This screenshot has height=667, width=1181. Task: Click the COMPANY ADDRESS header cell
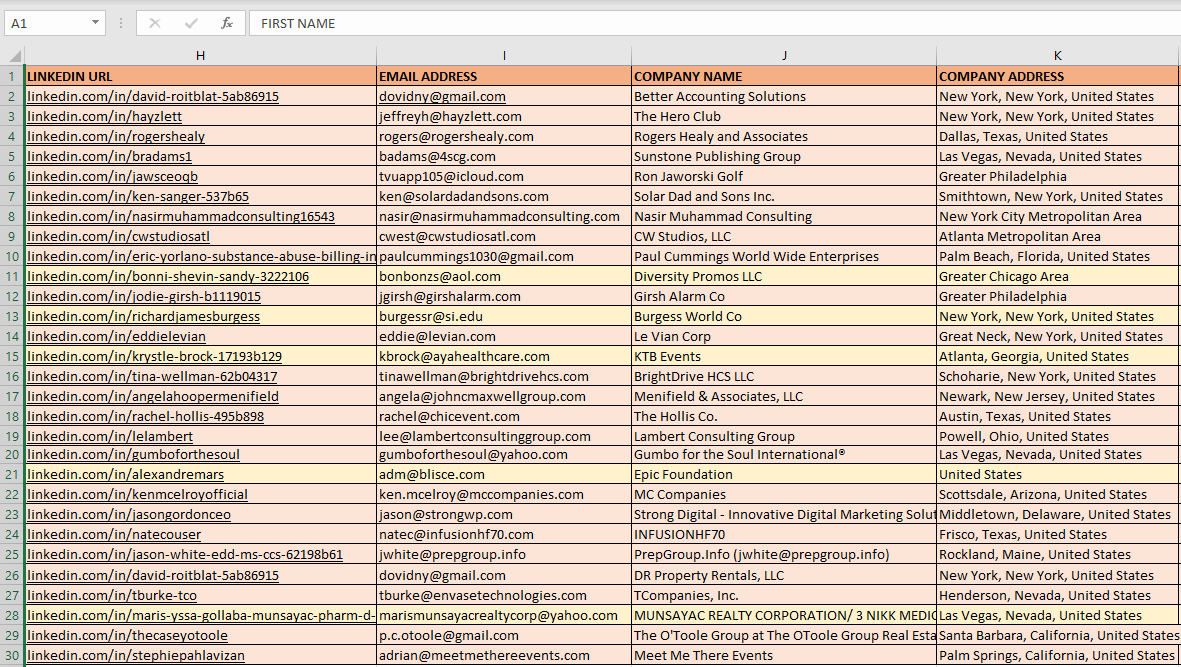1057,76
